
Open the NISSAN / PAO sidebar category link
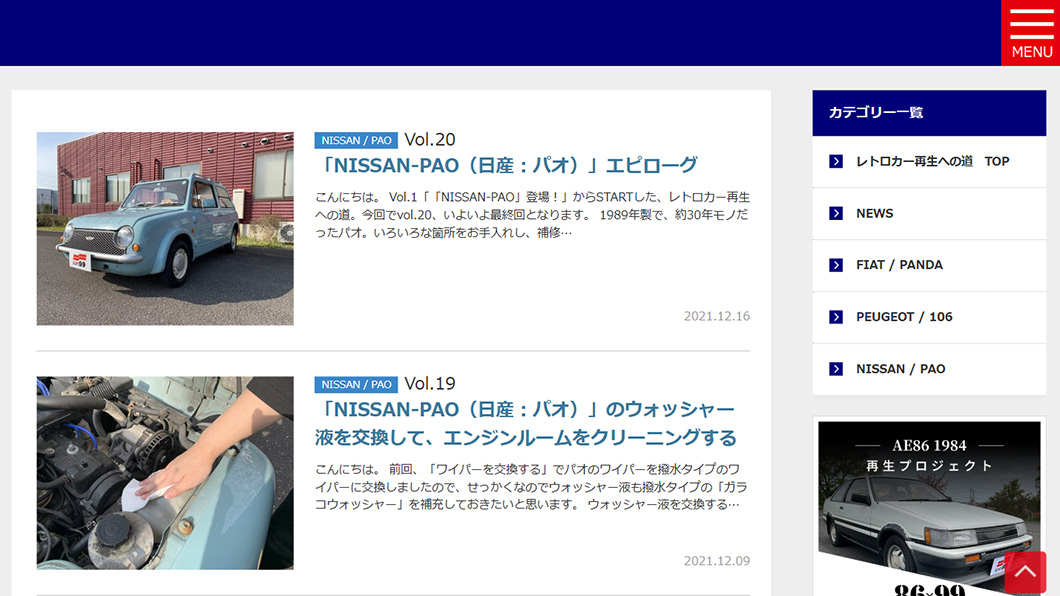pyautogui.click(x=901, y=368)
